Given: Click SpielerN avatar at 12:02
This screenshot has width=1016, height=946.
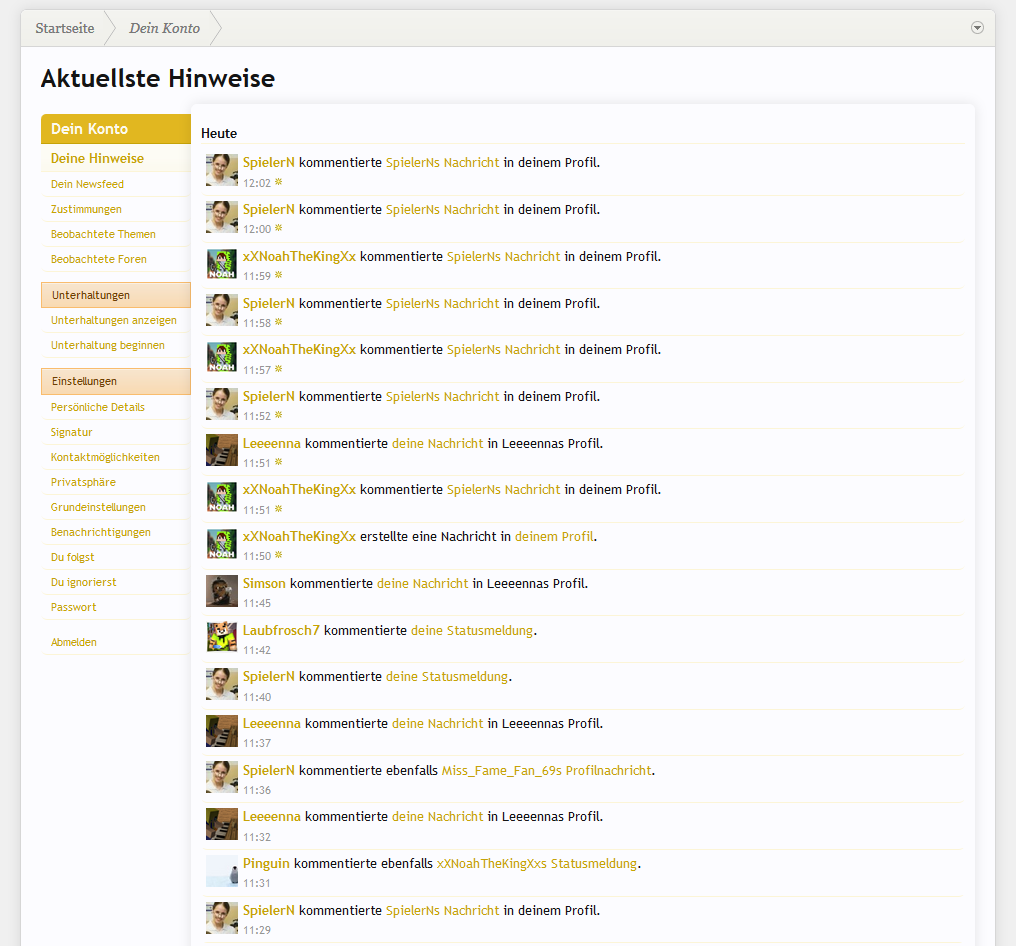Looking at the screenshot, I should click(222, 170).
